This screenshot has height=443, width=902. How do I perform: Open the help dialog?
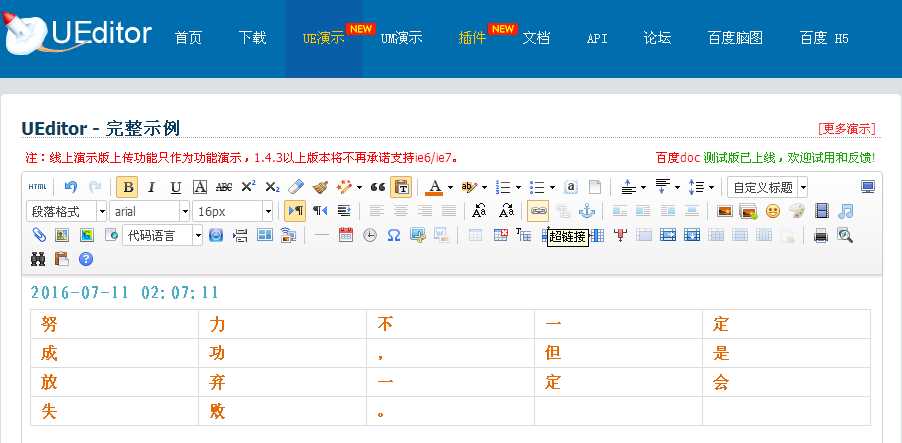[86, 259]
